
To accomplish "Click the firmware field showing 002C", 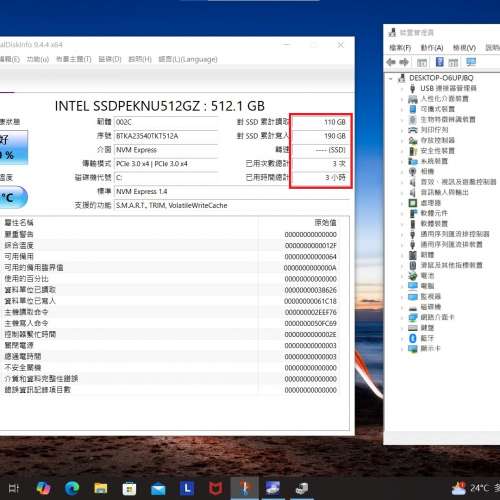I will click(x=166, y=122).
